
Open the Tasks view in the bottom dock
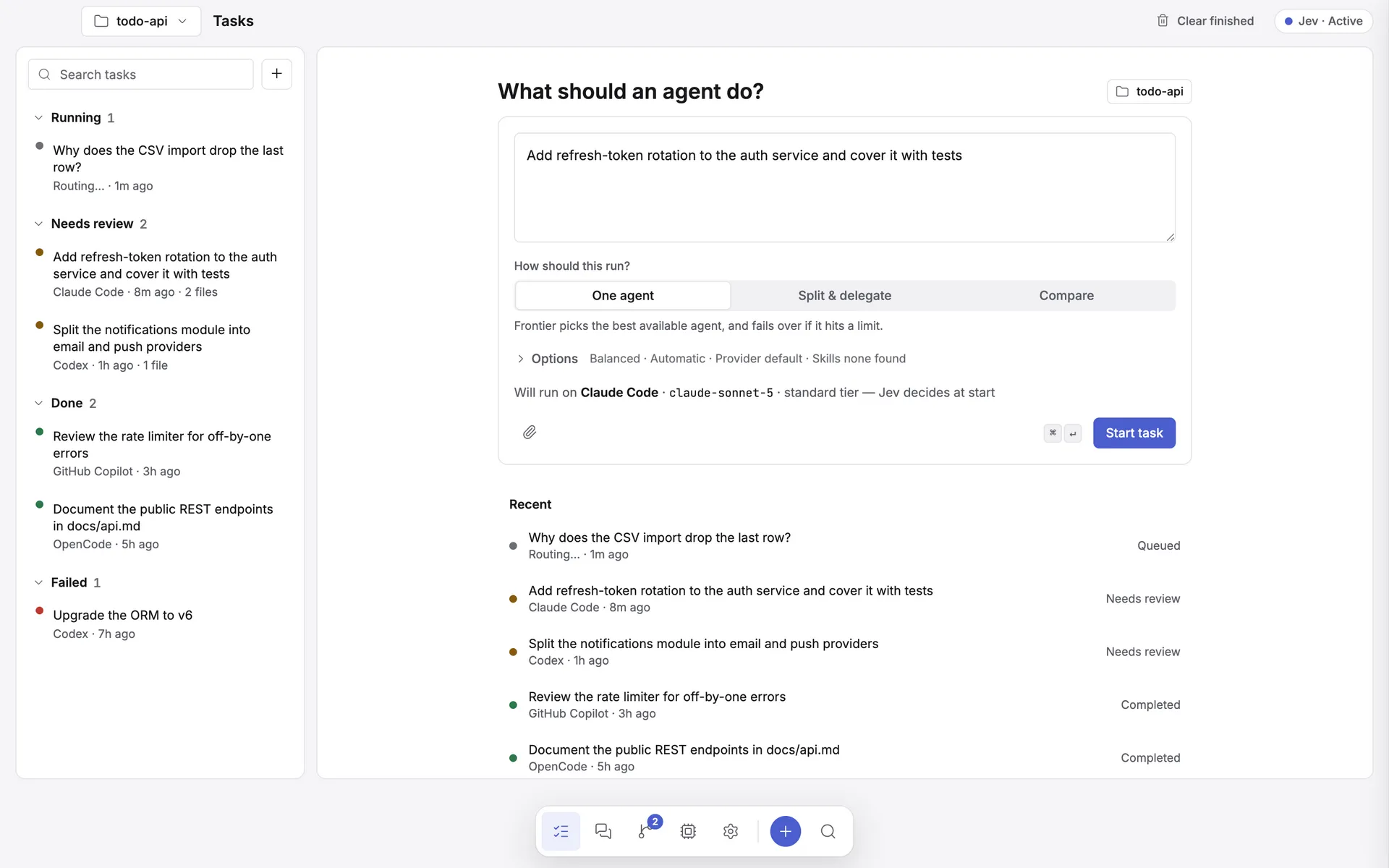coord(561,831)
